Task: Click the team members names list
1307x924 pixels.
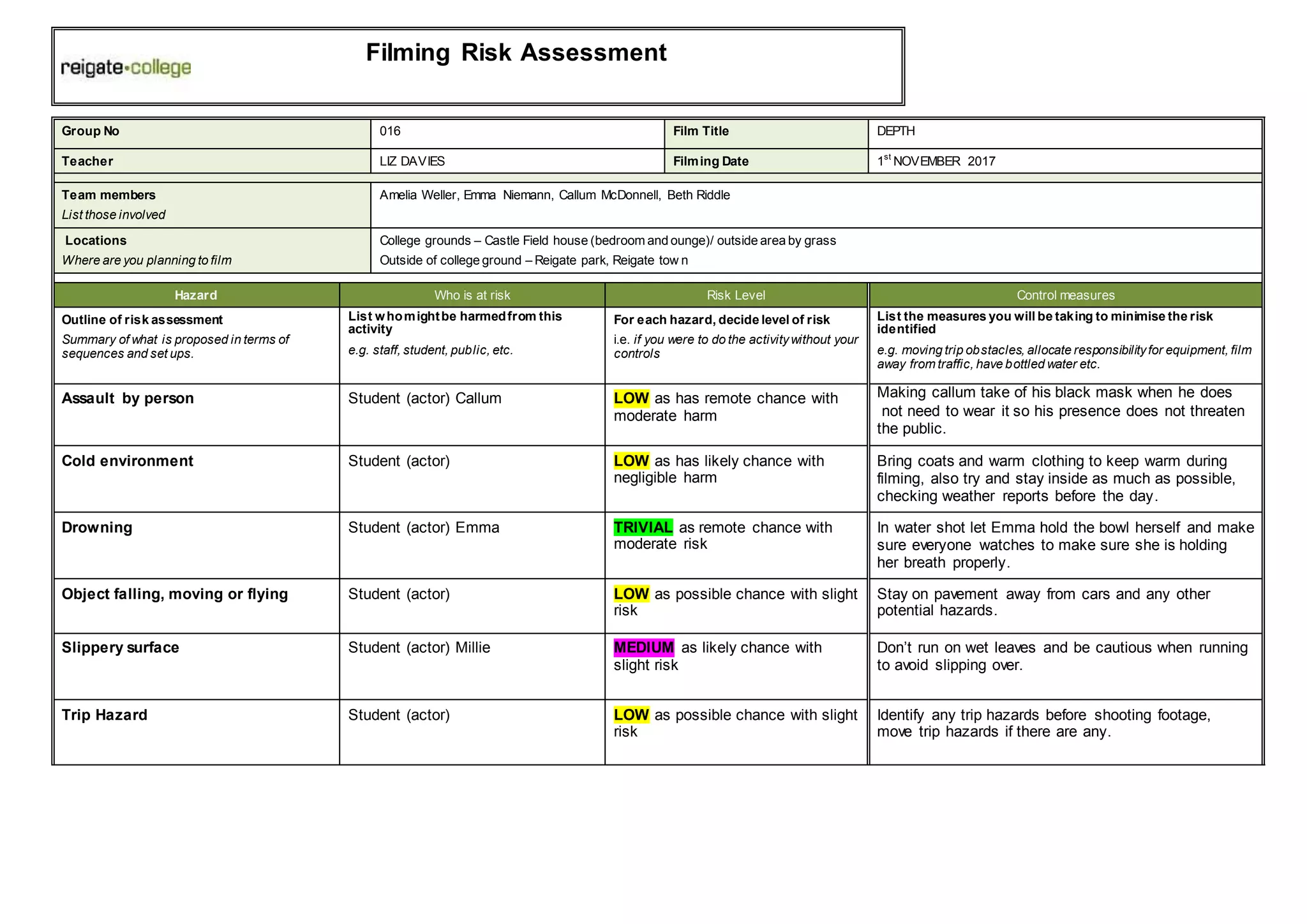Action: click(554, 195)
